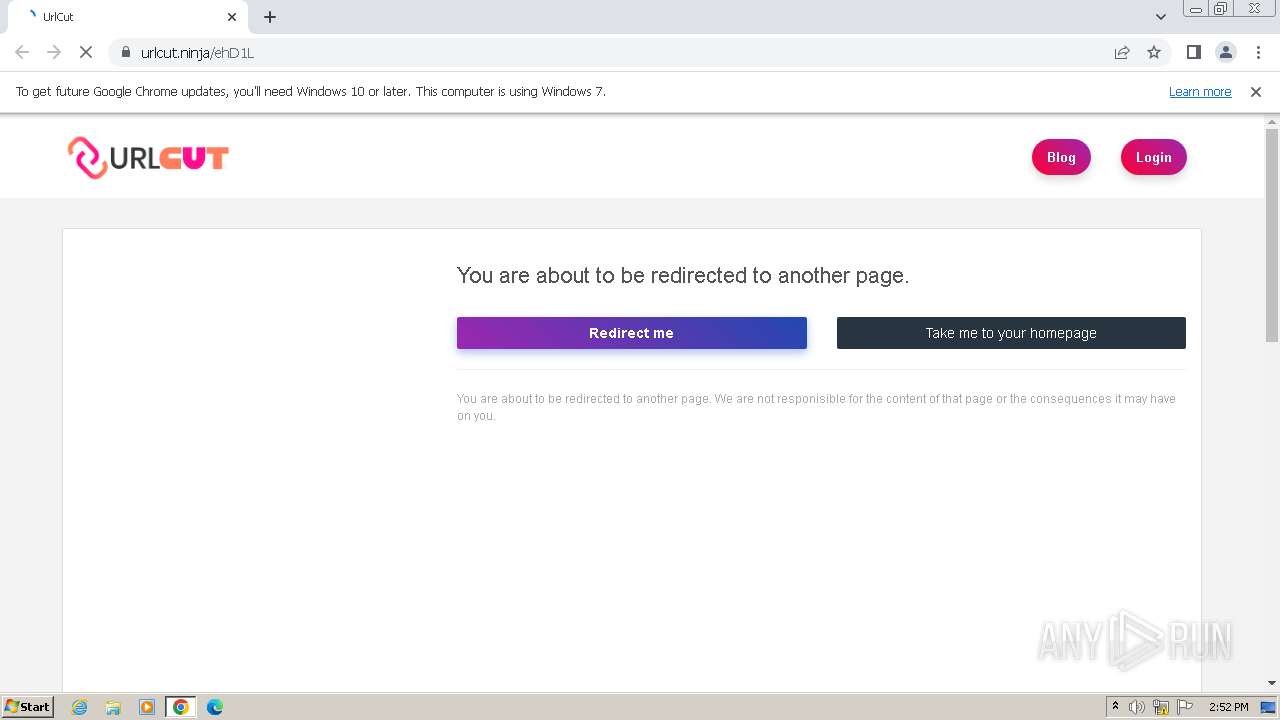Open the side panel

click(1193, 52)
